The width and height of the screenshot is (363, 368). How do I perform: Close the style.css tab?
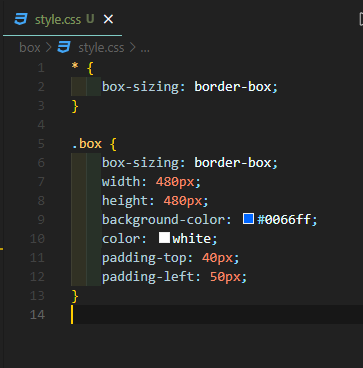(x=108, y=19)
